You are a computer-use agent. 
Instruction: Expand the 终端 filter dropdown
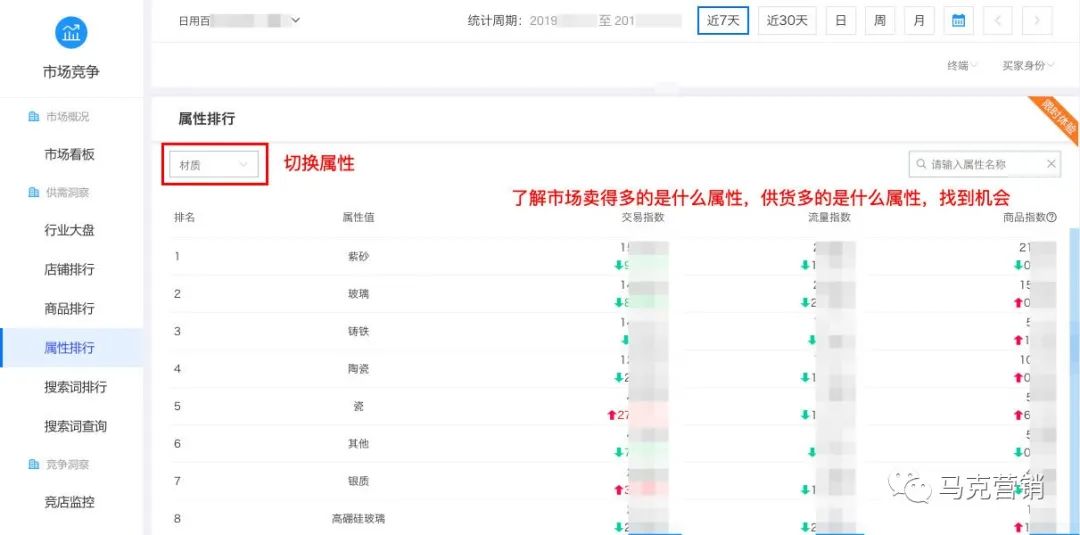click(x=962, y=65)
